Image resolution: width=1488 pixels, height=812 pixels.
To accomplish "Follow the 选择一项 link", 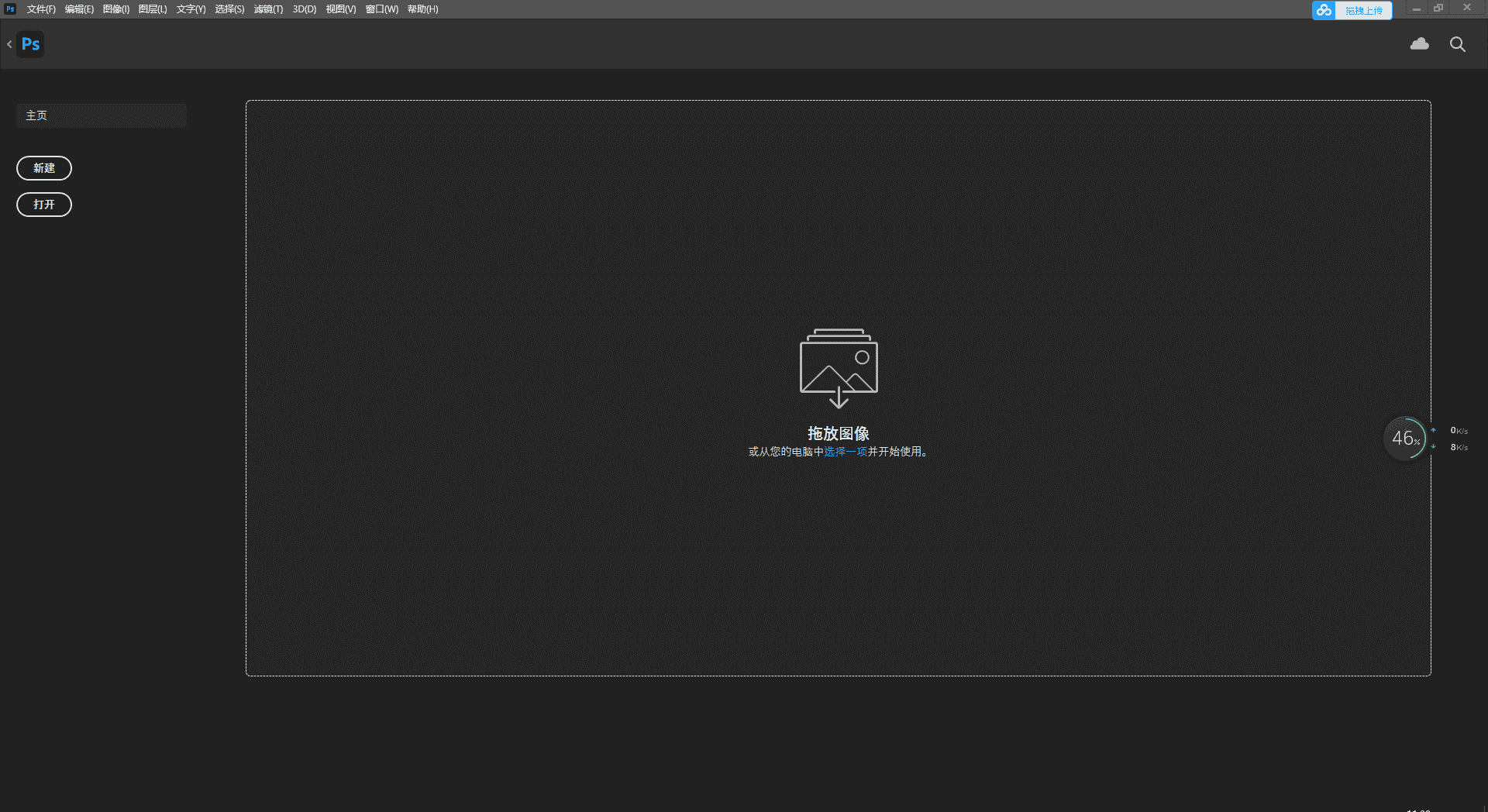I will tap(846, 452).
